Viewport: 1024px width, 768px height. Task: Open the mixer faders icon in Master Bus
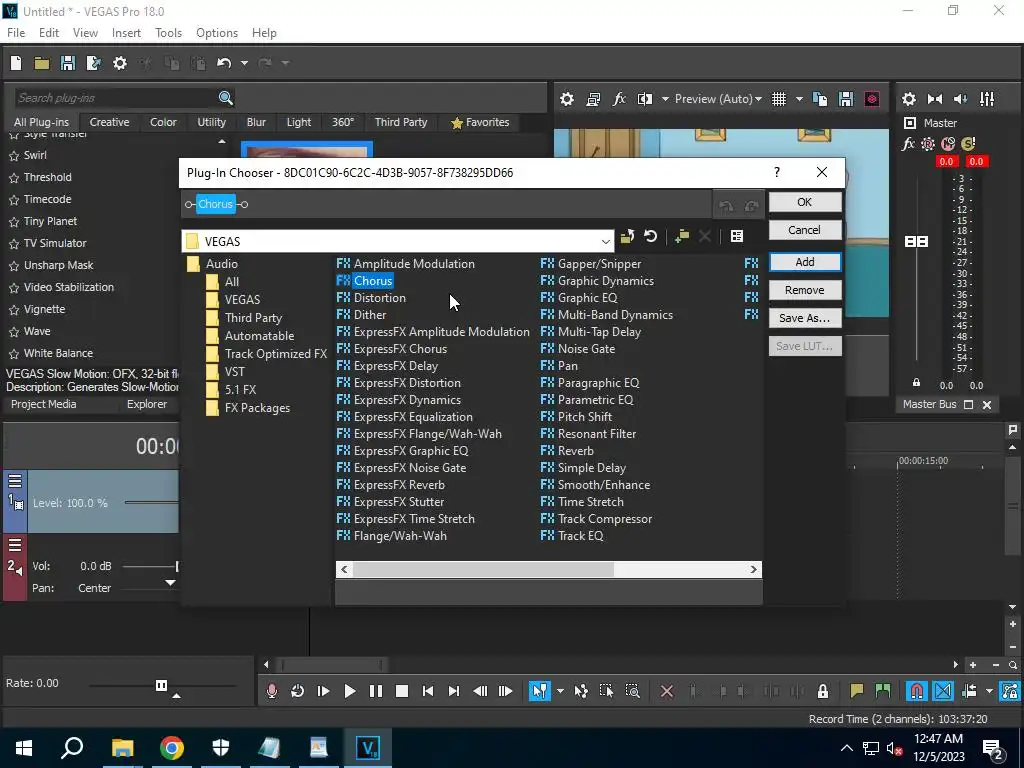[x=987, y=99]
